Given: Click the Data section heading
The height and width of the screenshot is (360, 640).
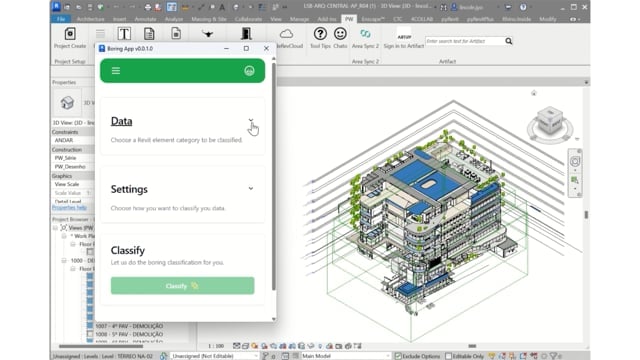Looking at the screenshot, I should click(x=122, y=121).
